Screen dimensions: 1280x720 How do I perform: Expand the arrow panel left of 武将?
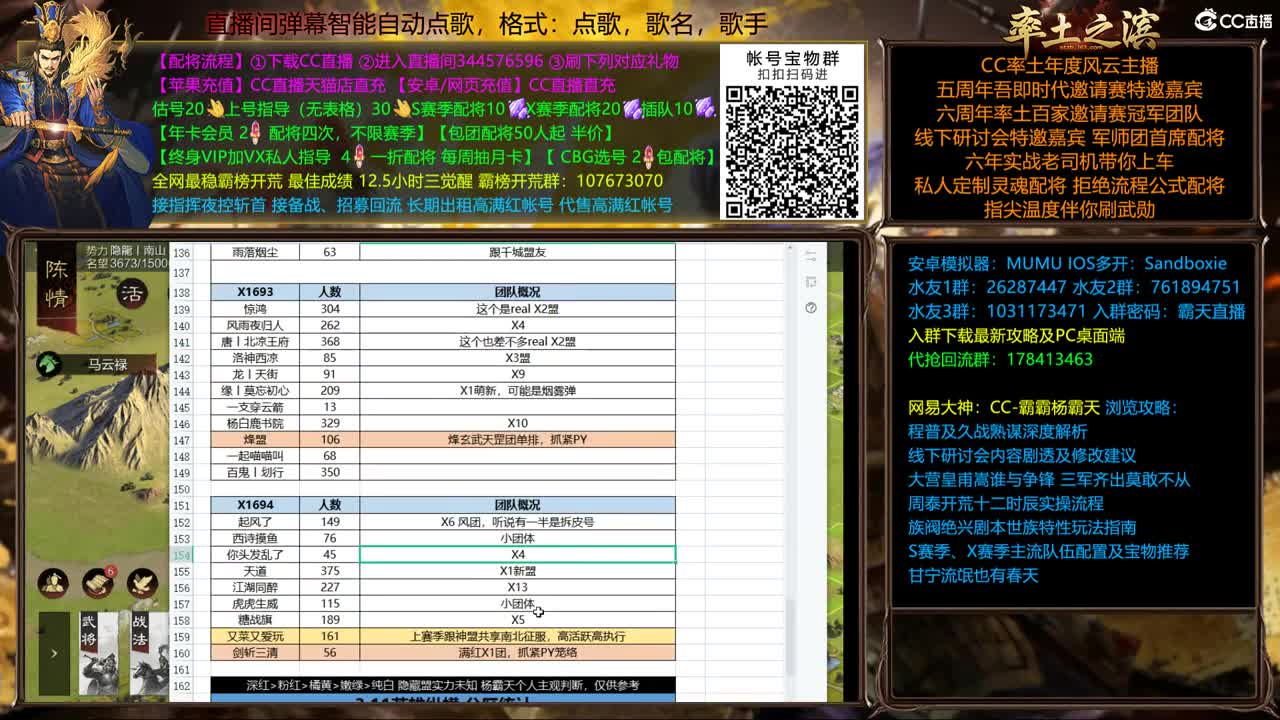click(x=54, y=653)
